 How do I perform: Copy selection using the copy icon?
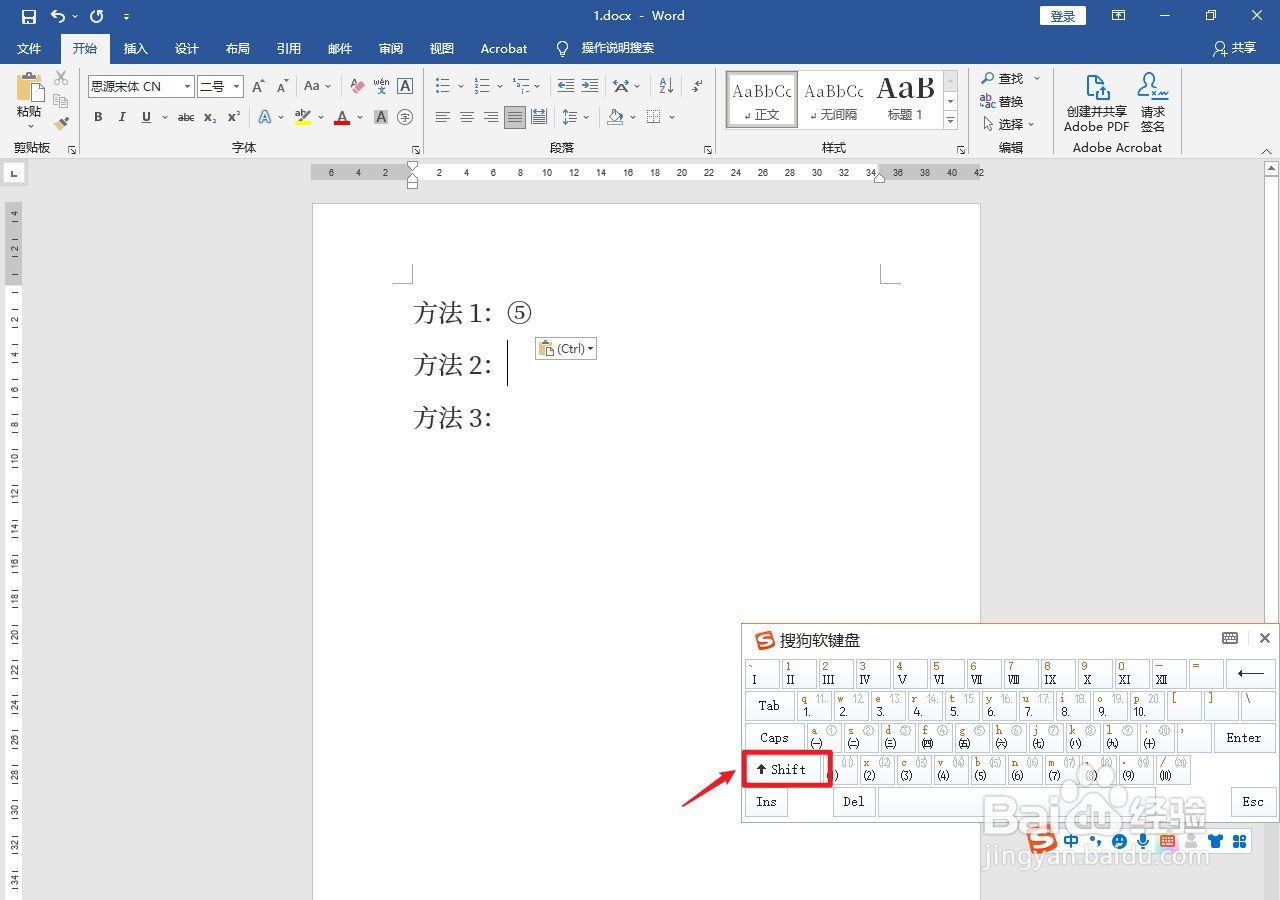(61, 101)
